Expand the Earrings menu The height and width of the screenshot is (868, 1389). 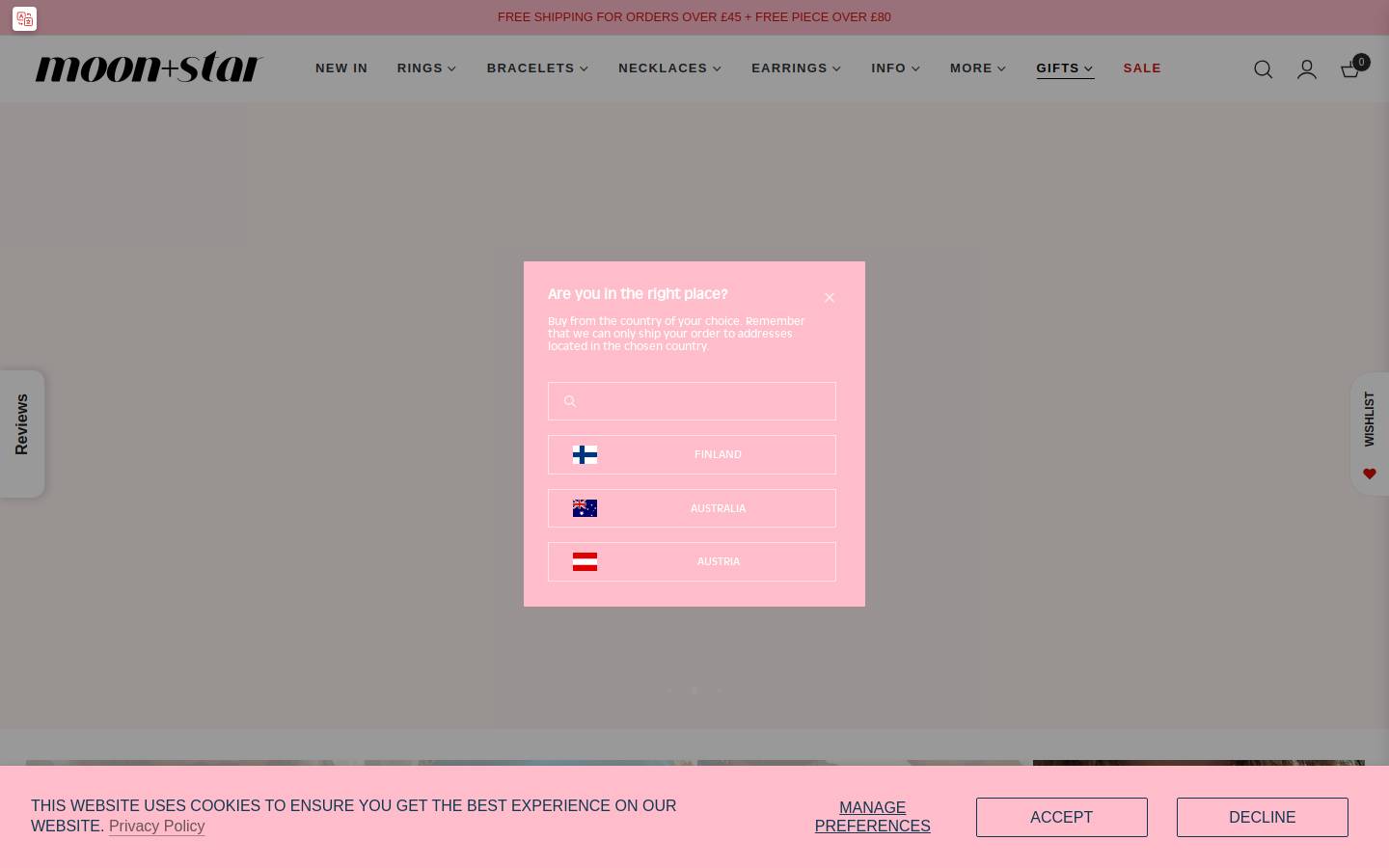click(x=796, y=68)
